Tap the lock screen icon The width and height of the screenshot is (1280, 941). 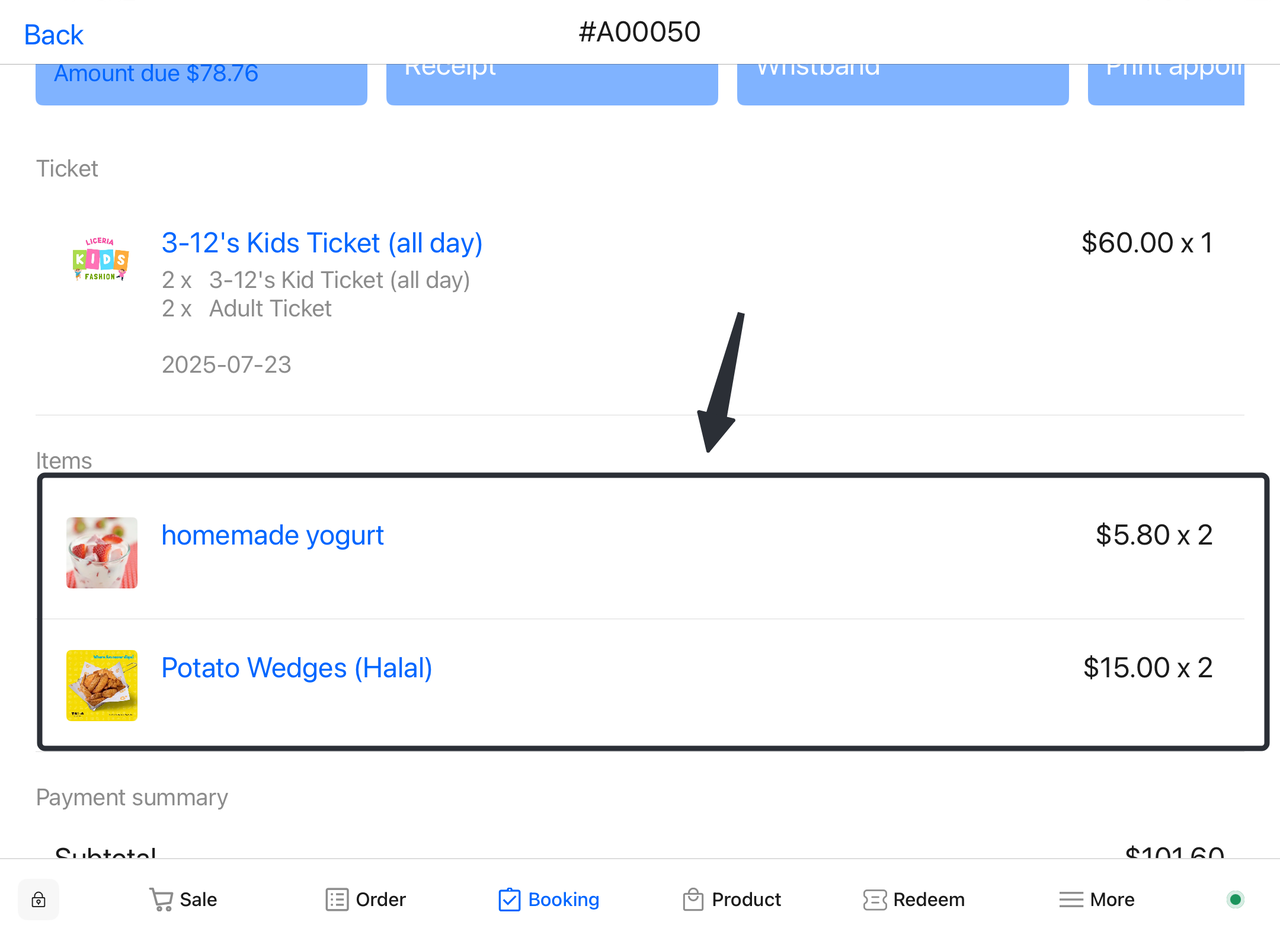pyautogui.click(x=38, y=900)
